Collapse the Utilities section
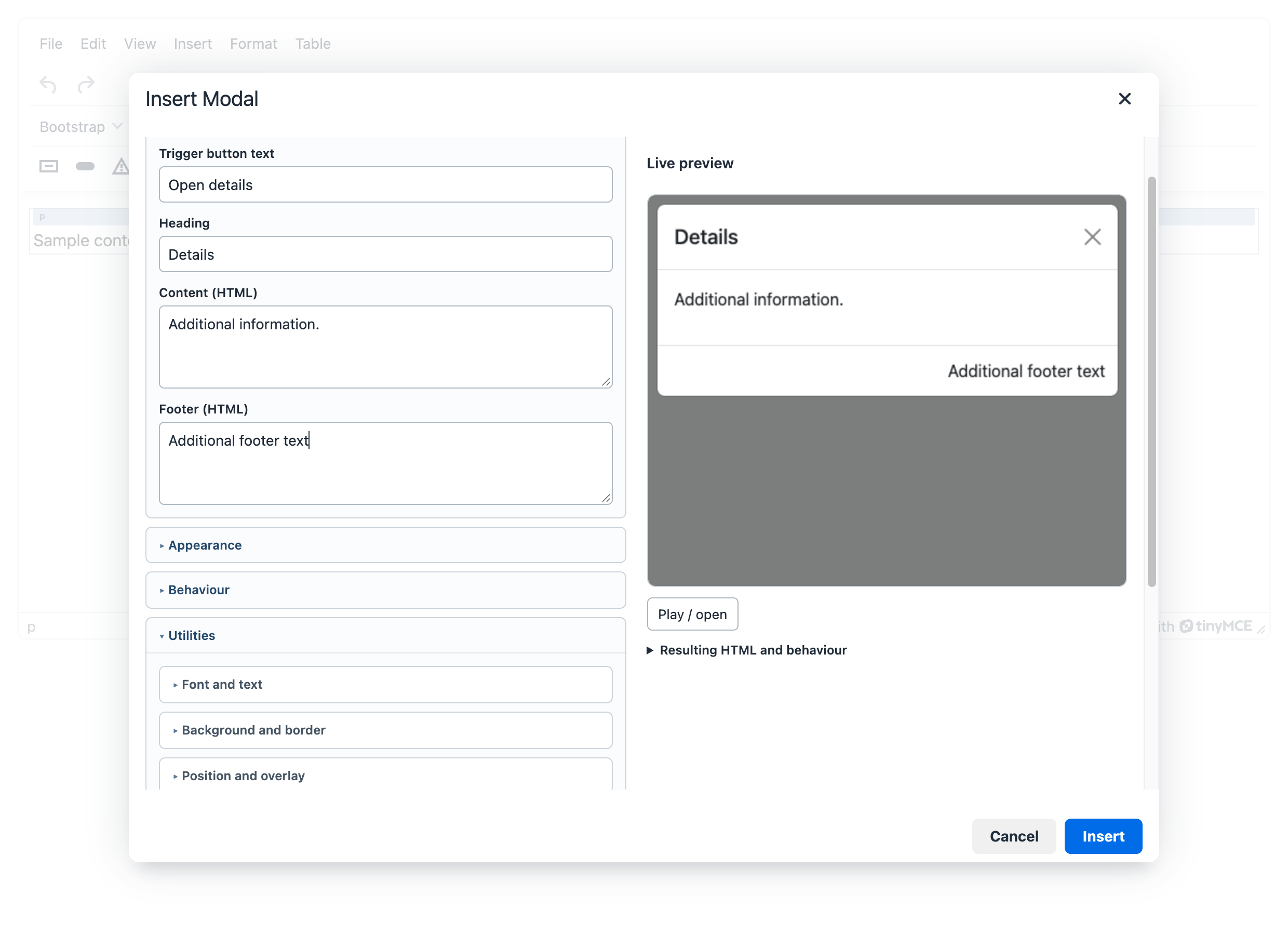The image size is (1288, 935). [385, 635]
